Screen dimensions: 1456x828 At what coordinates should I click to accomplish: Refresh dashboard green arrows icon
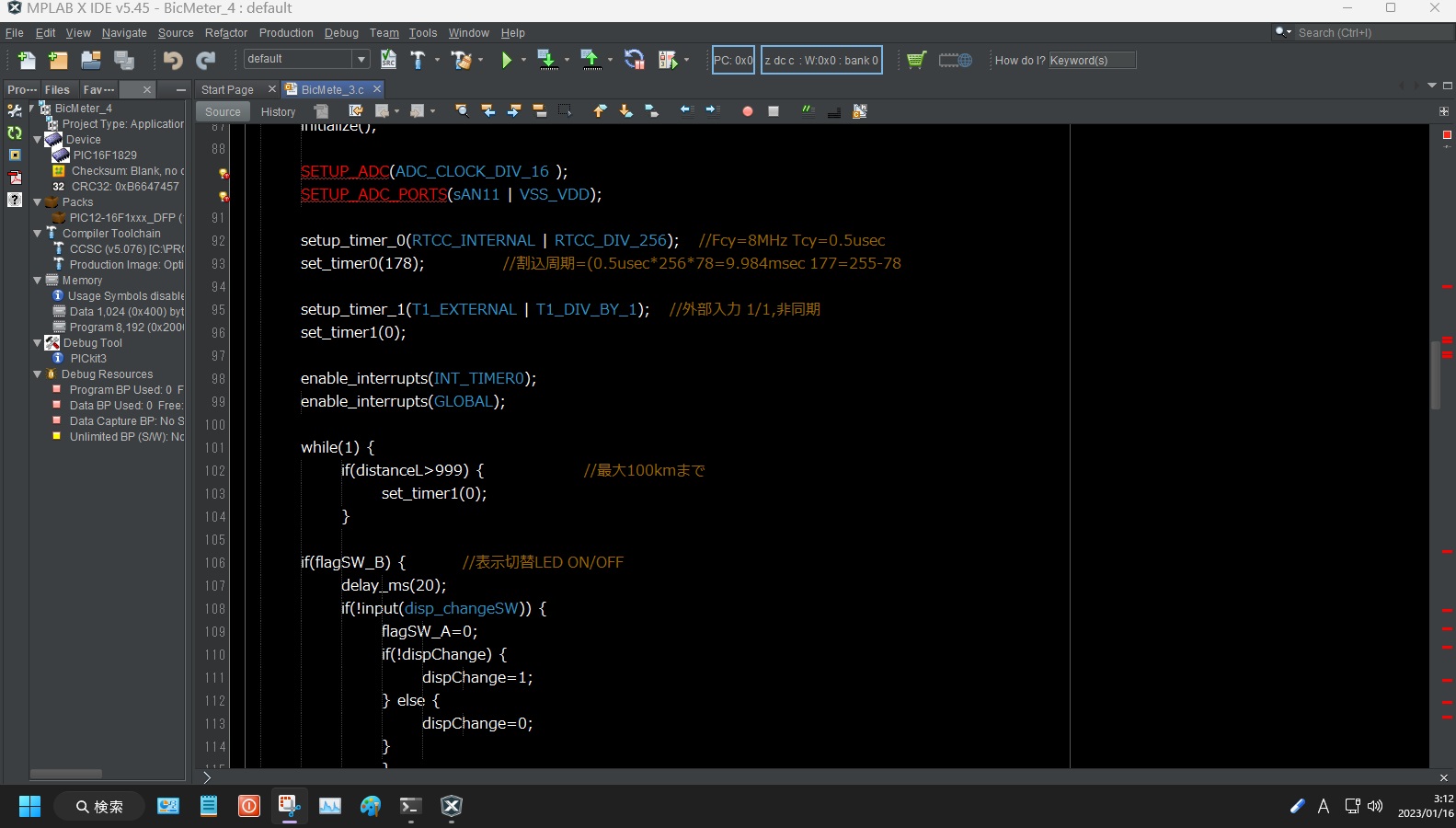coord(15,132)
